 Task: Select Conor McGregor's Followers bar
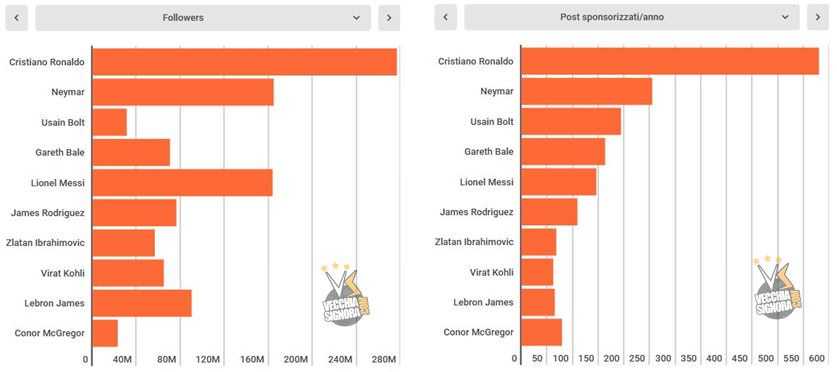105,333
